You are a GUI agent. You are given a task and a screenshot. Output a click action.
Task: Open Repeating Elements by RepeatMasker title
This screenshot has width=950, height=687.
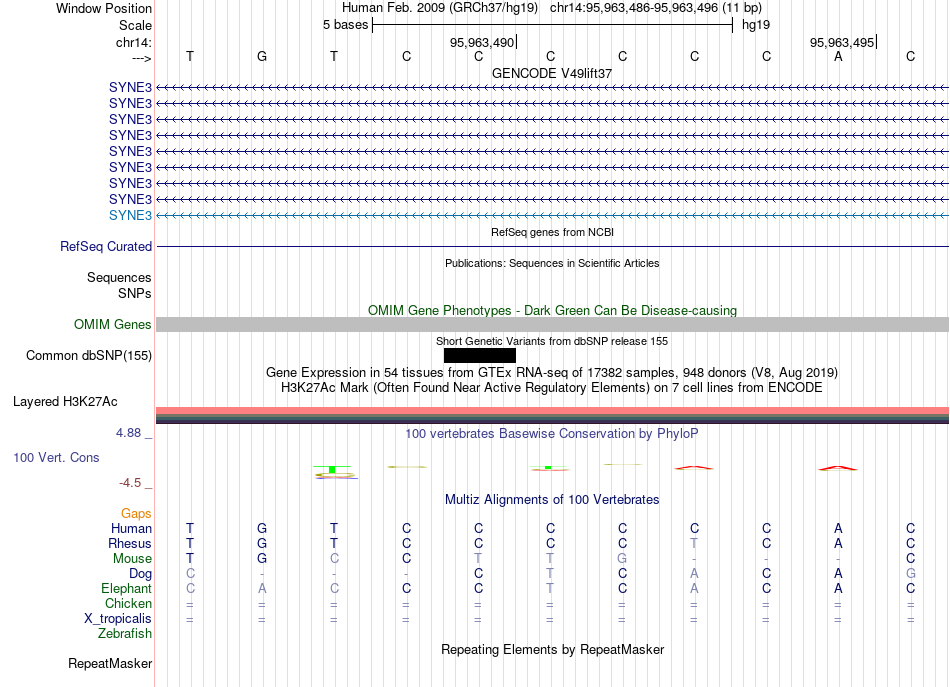click(552, 649)
